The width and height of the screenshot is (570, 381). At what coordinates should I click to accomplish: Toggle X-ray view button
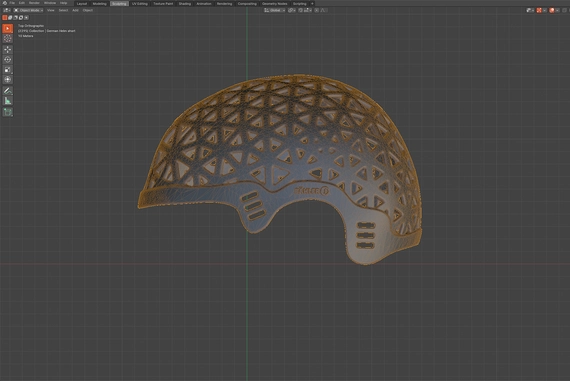tap(565, 10)
